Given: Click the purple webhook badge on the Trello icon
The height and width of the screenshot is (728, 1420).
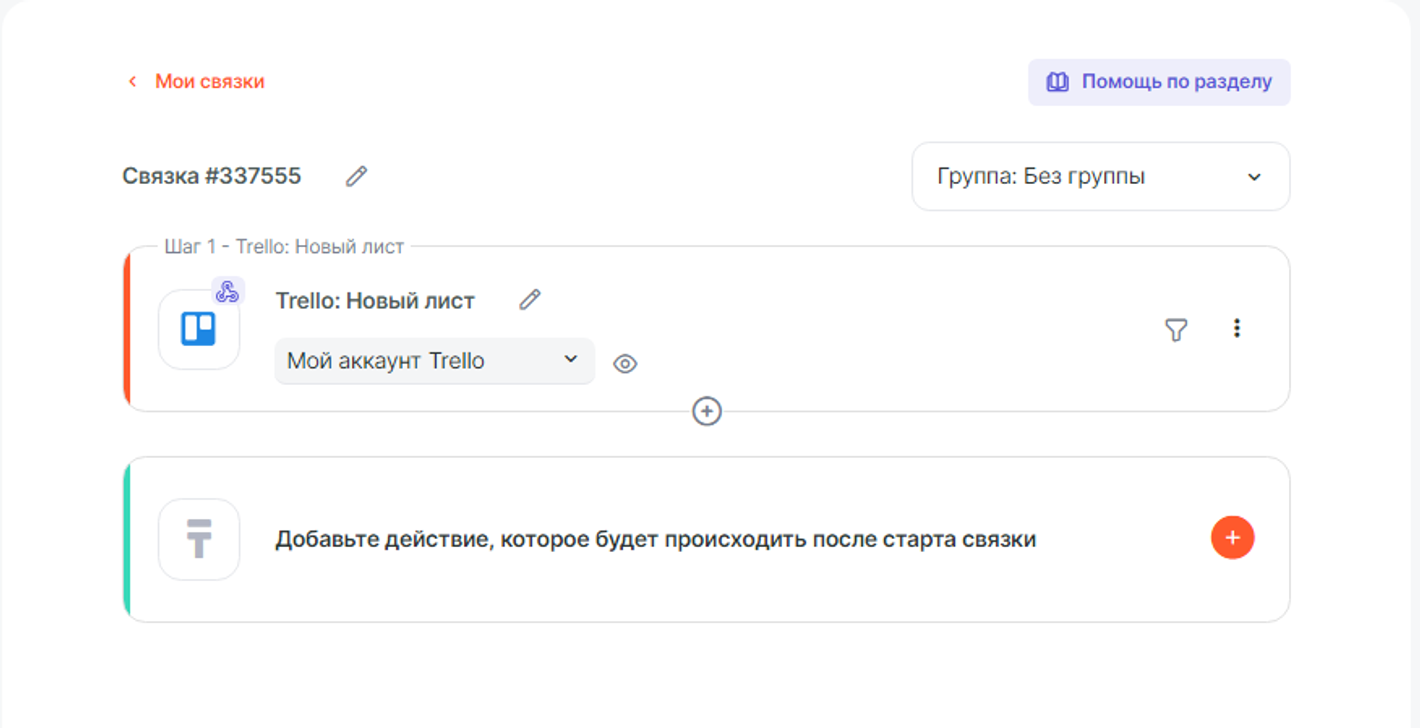Looking at the screenshot, I should (x=227, y=292).
